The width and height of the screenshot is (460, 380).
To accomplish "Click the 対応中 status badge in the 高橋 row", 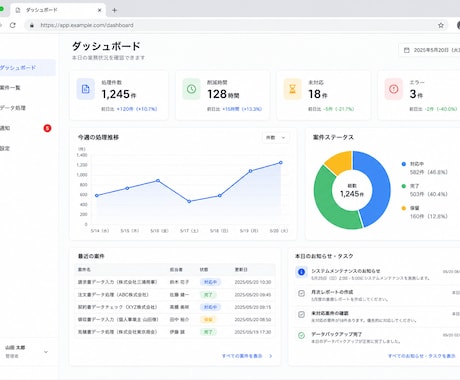I will coord(210,307).
